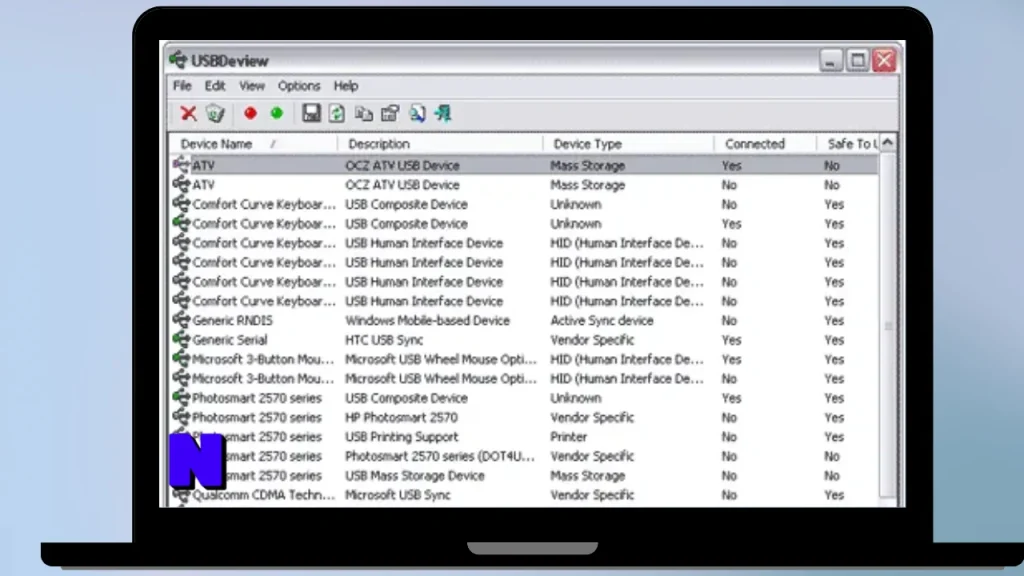Click the Active Sync device type cell
Image resolution: width=1024 pixels, height=576 pixels.
[601, 321]
